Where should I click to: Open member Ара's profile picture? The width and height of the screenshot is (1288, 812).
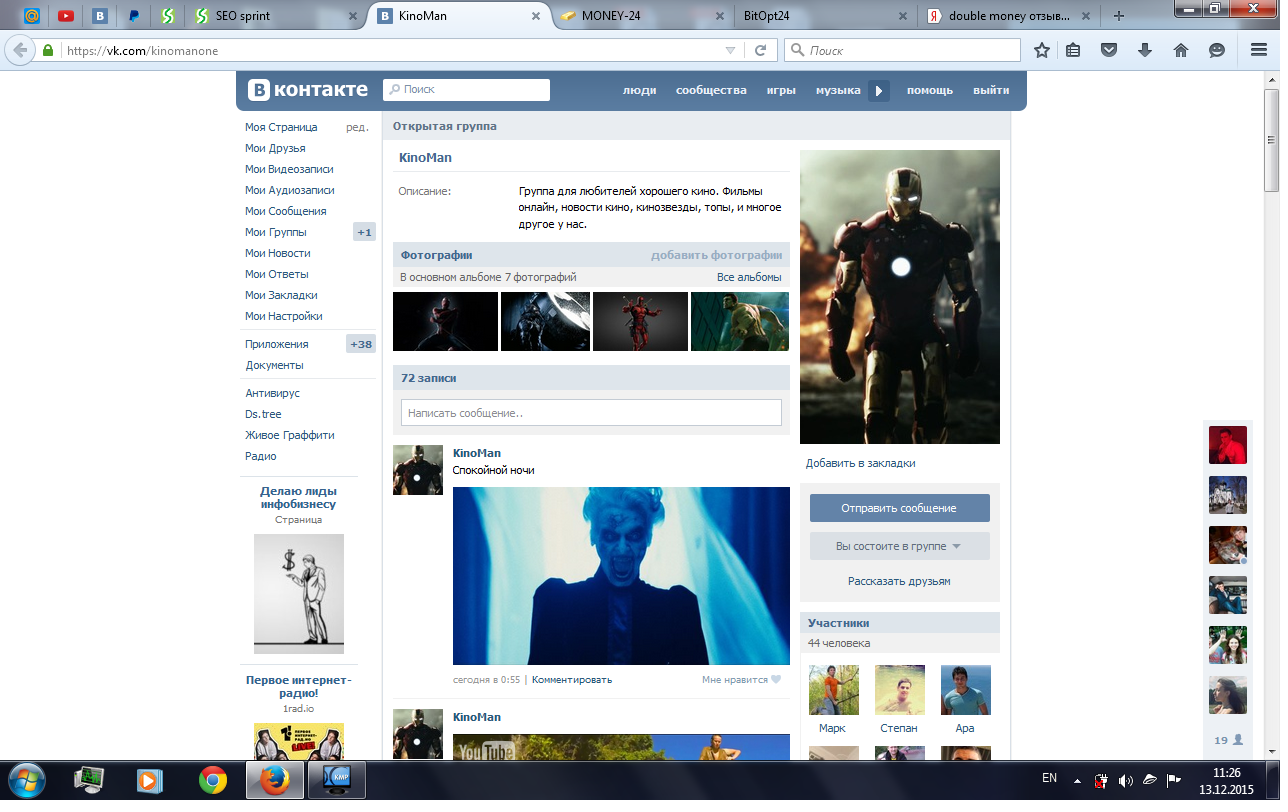point(965,690)
